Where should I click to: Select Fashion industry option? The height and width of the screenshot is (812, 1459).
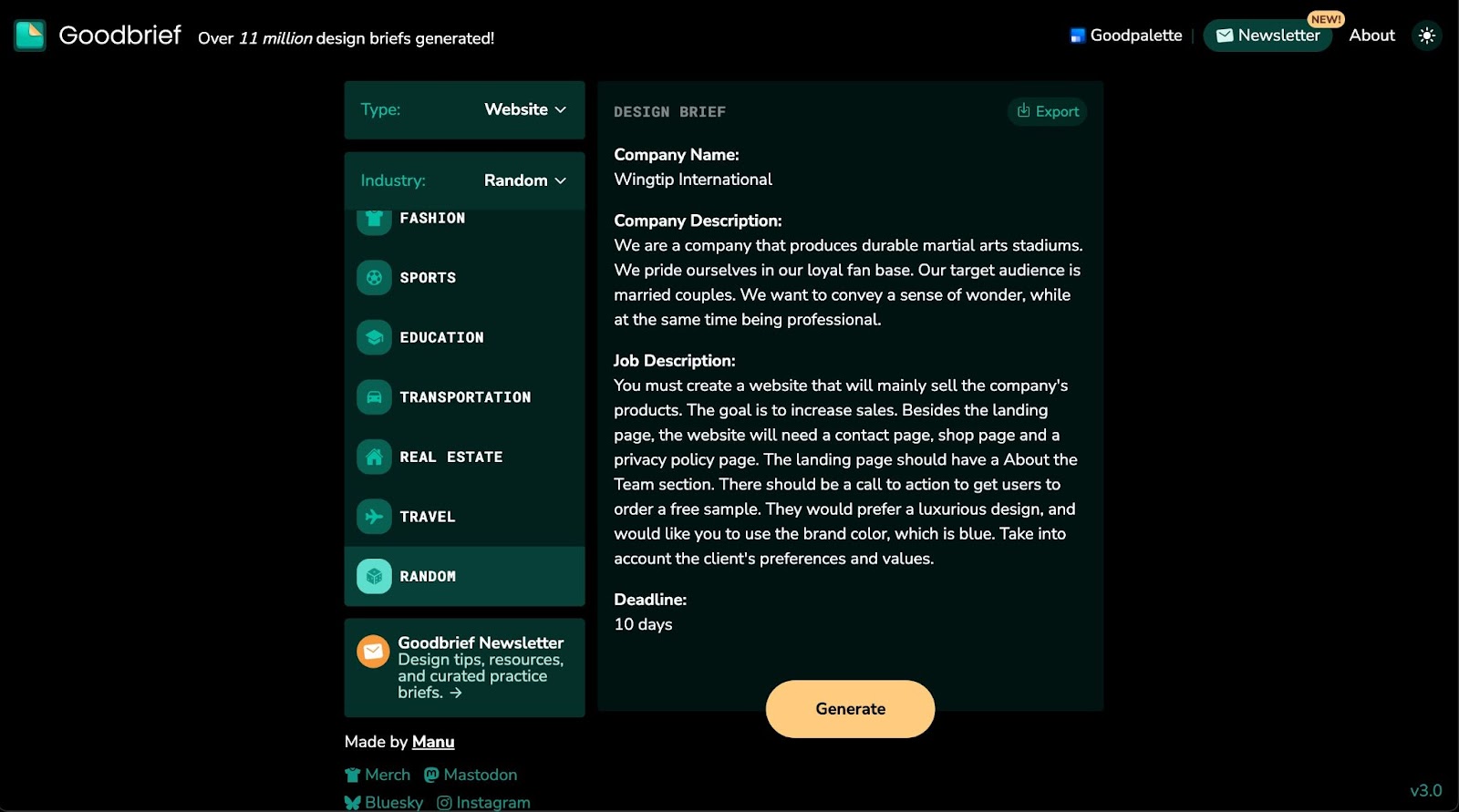point(464,223)
